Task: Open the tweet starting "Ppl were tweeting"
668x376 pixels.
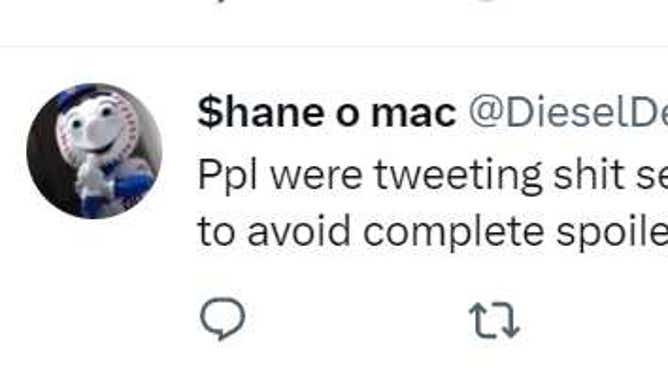Action: pos(433,204)
